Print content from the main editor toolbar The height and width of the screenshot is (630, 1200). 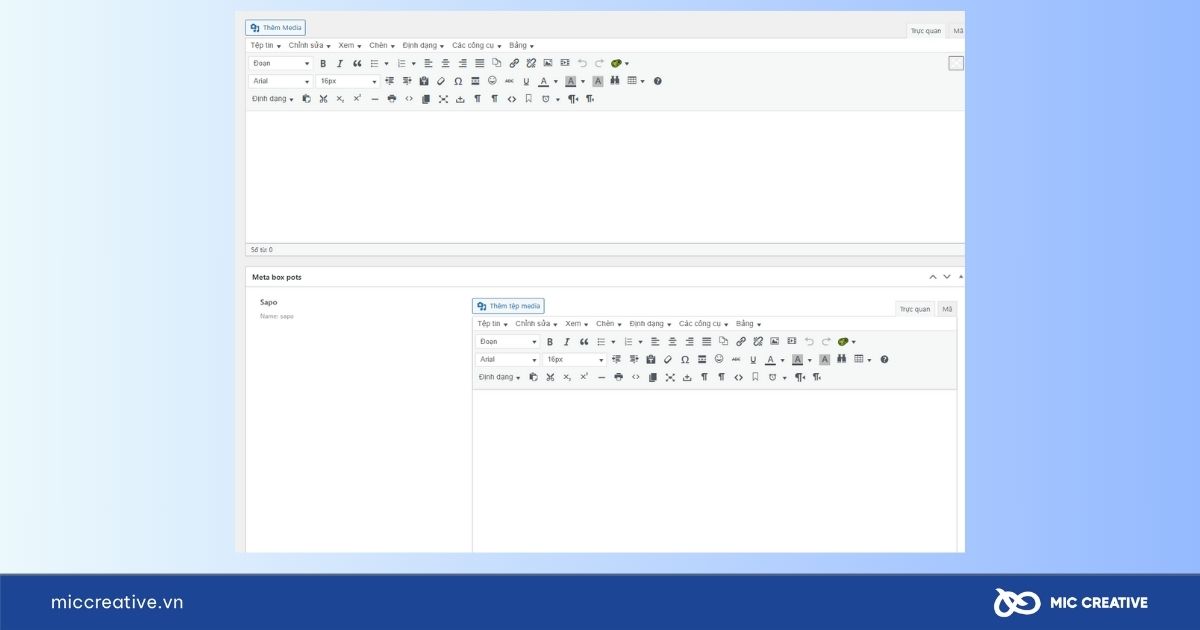coord(392,99)
